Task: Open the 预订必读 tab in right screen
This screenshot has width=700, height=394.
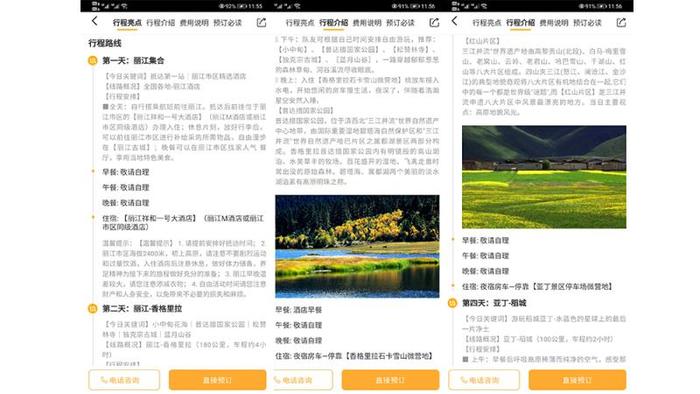Action: point(587,23)
